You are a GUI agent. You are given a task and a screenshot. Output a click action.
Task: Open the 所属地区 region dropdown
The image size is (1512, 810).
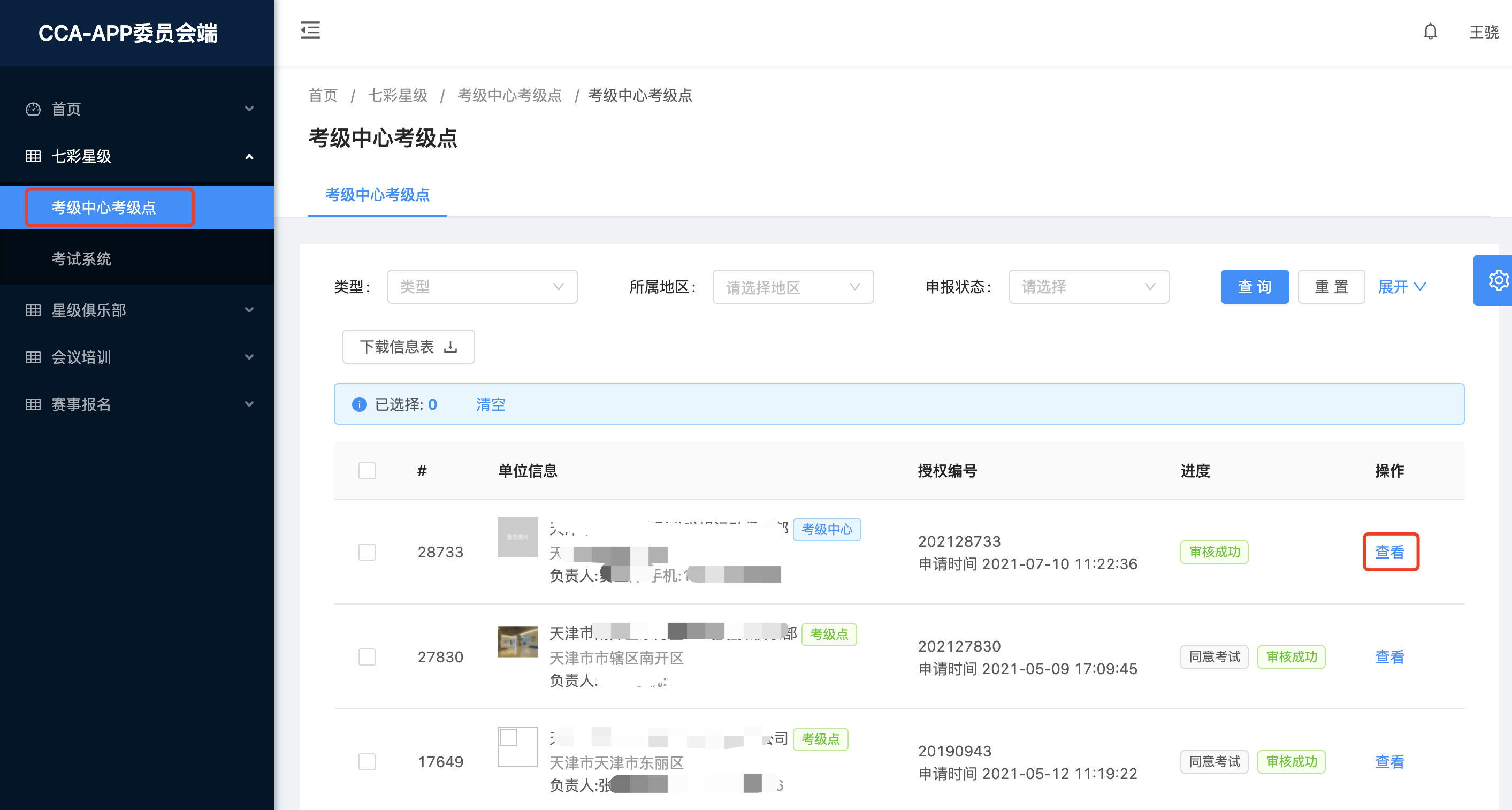tap(792, 287)
